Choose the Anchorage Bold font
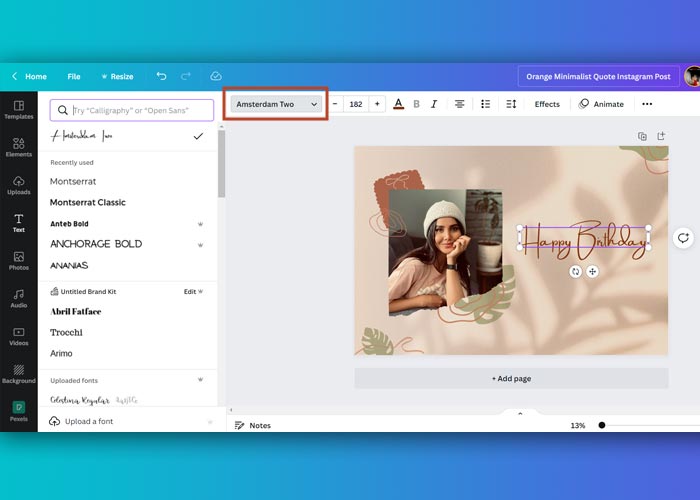 (96, 244)
